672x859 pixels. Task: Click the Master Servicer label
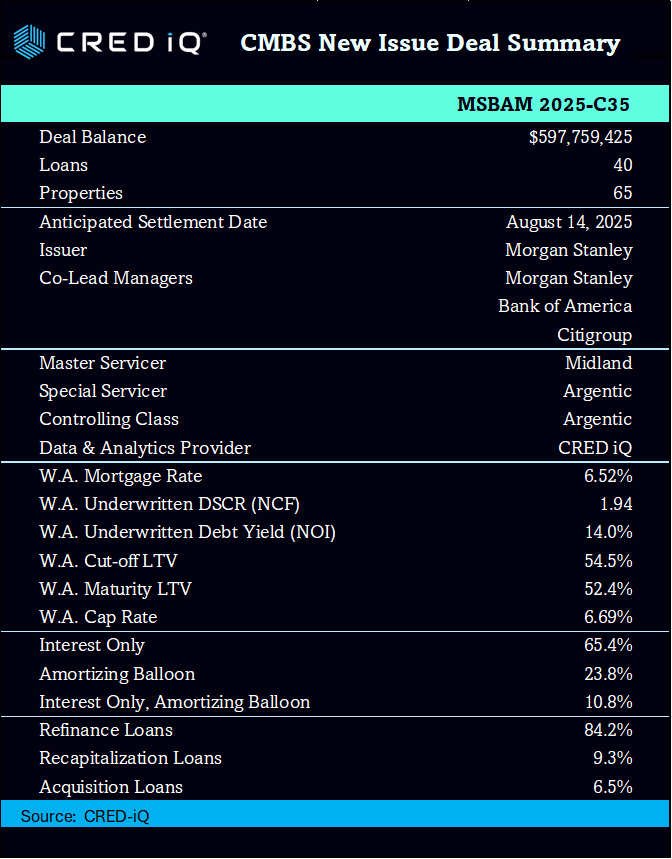click(x=102, y=363)
